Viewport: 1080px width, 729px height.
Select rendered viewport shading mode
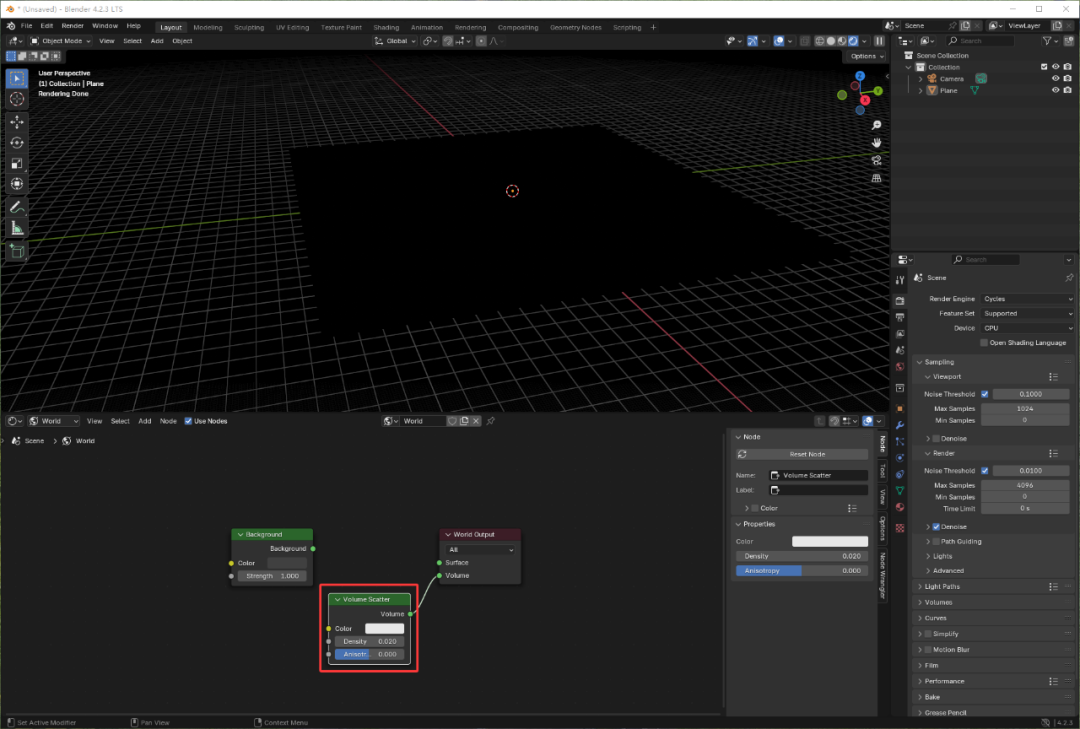(x=853, y=41)
